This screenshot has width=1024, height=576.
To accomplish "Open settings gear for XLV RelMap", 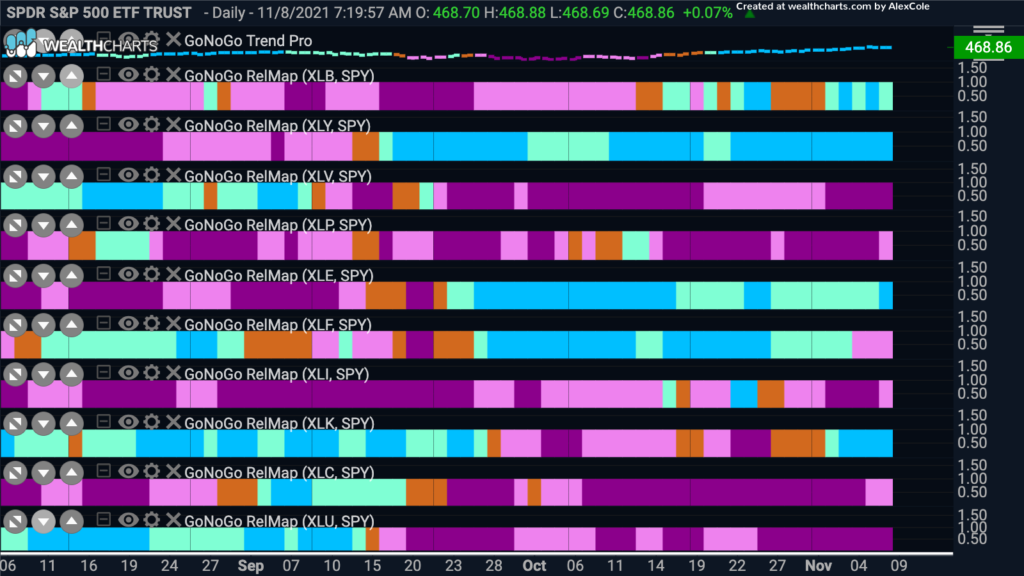I will click(x=151, y=175).
